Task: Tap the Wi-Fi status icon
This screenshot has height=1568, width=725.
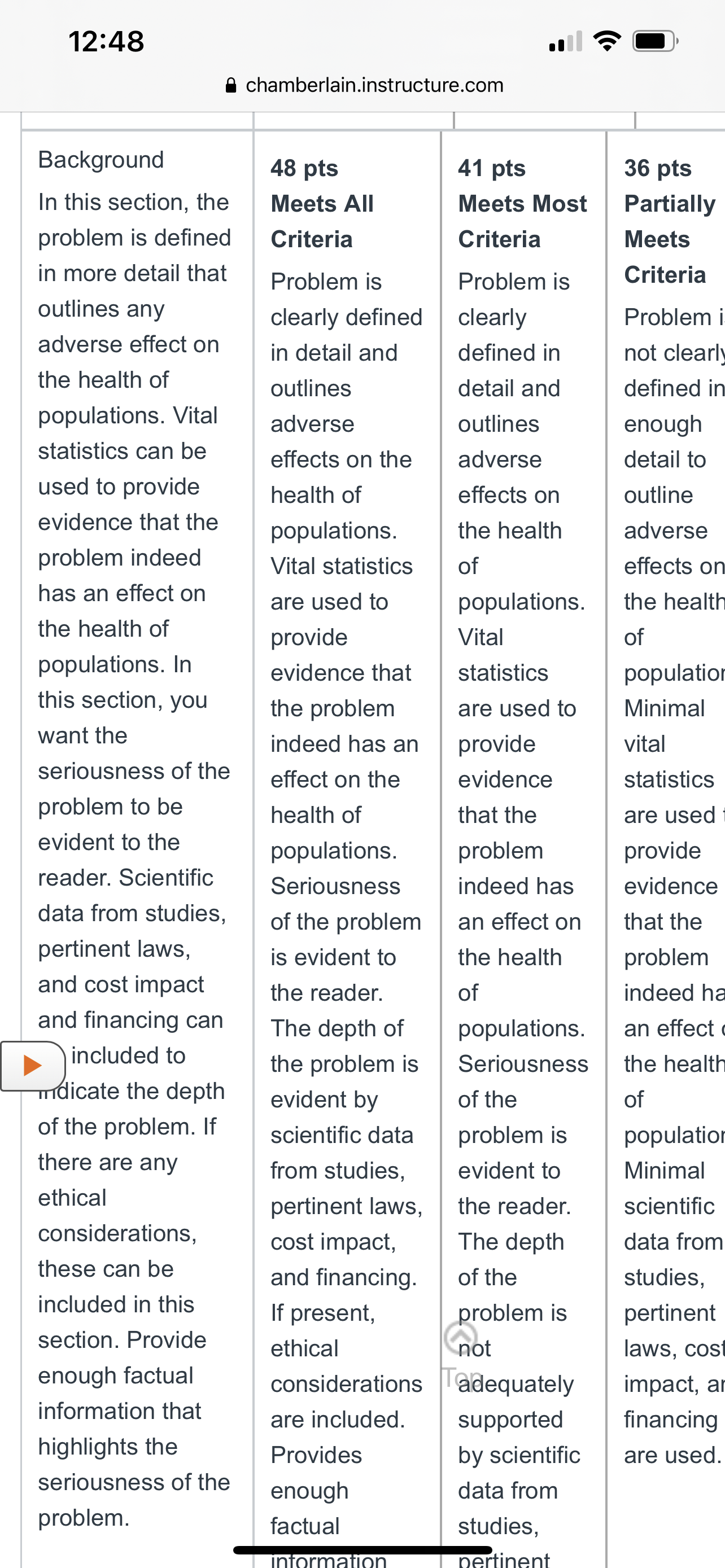Action: click(x=607, y=41)
